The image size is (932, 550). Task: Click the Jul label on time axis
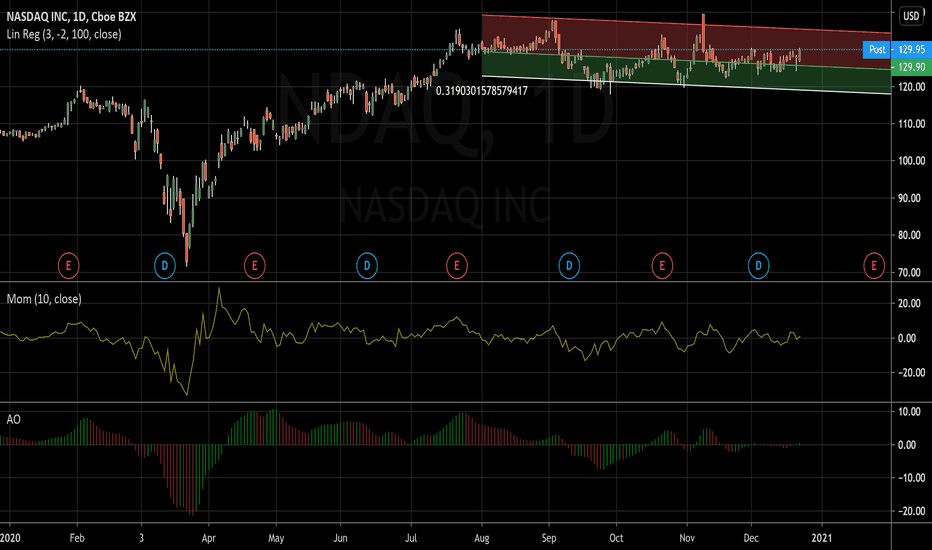pos(411,538)
